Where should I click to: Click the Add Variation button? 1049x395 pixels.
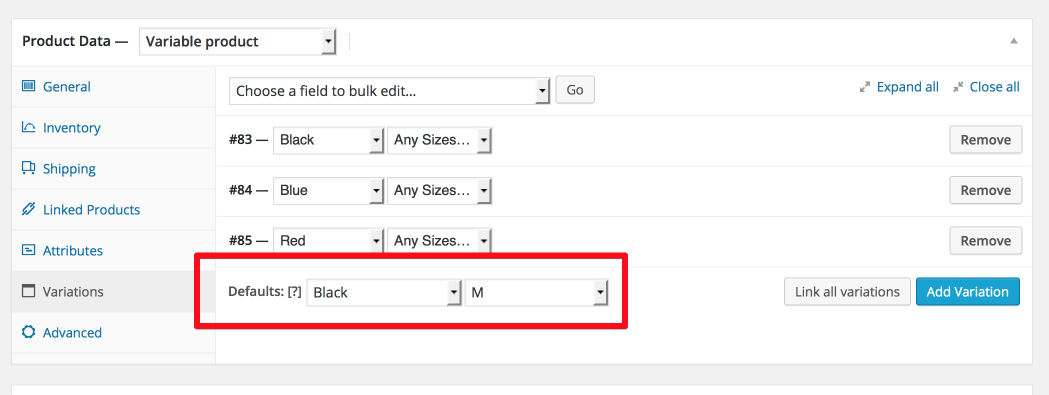pyautogui.click(x=967, y=292)
